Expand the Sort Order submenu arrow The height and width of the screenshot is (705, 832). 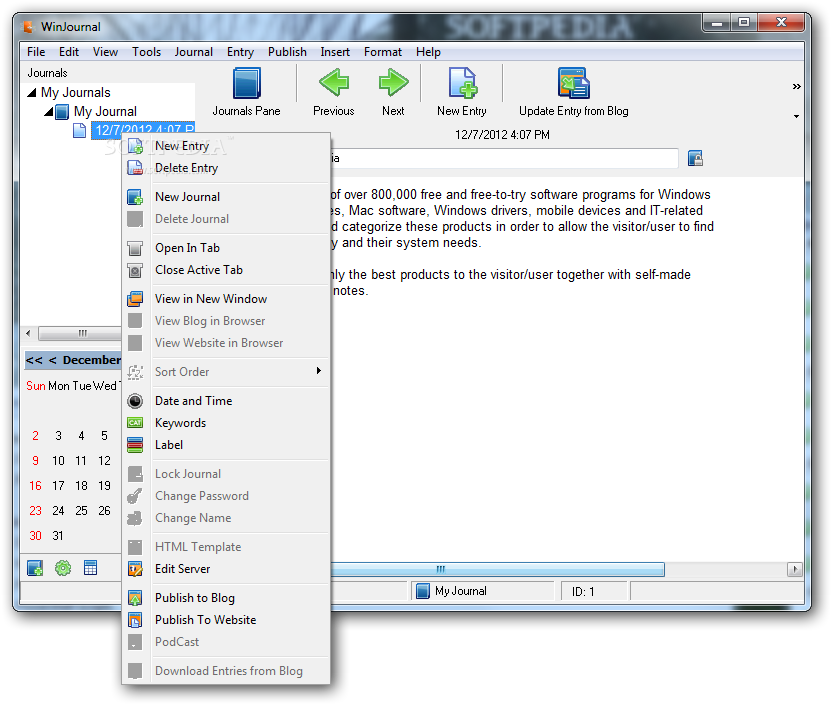tap(318, 371)
